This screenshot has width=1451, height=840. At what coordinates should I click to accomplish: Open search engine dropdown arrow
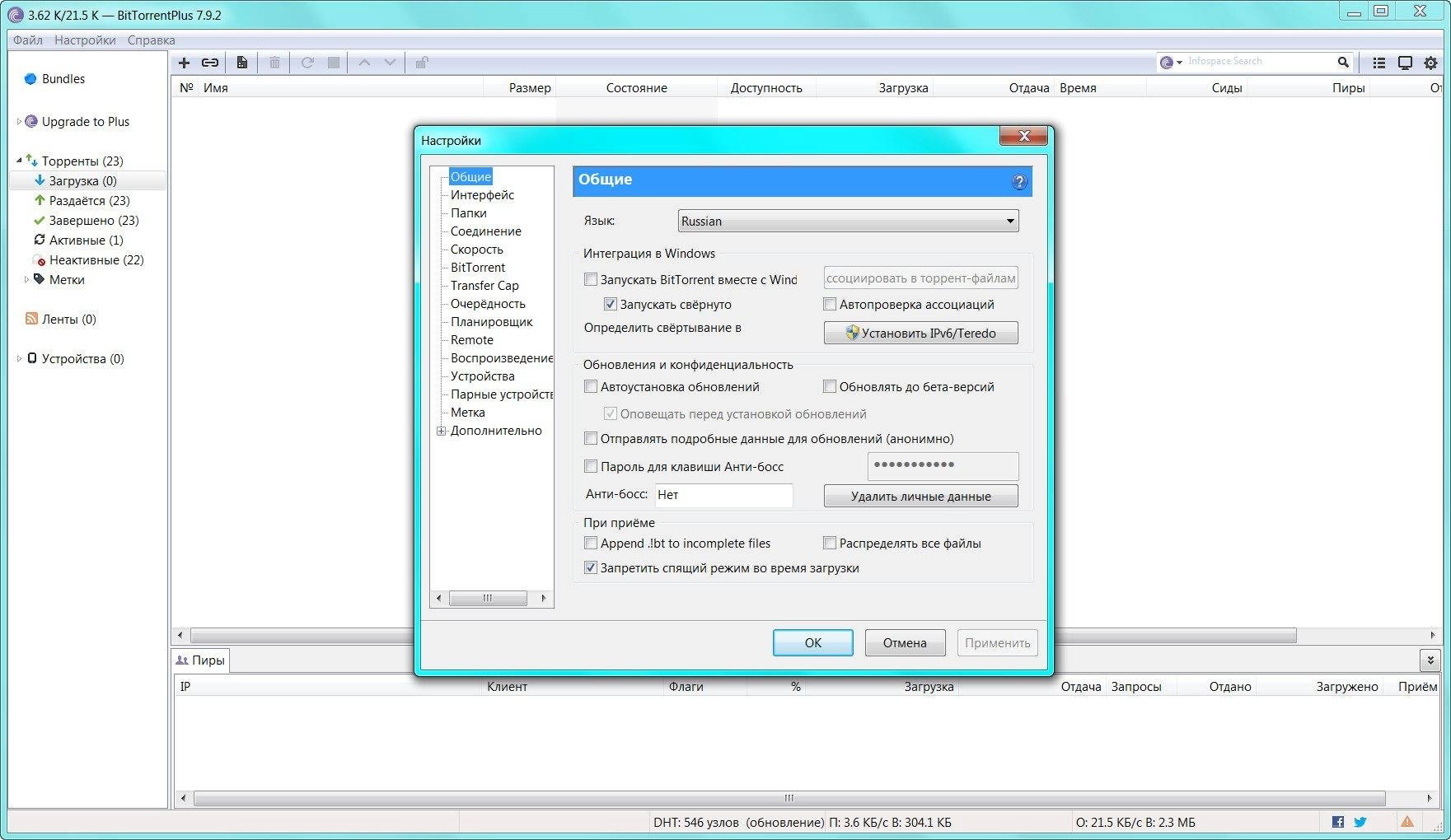tap(1180, 63)
